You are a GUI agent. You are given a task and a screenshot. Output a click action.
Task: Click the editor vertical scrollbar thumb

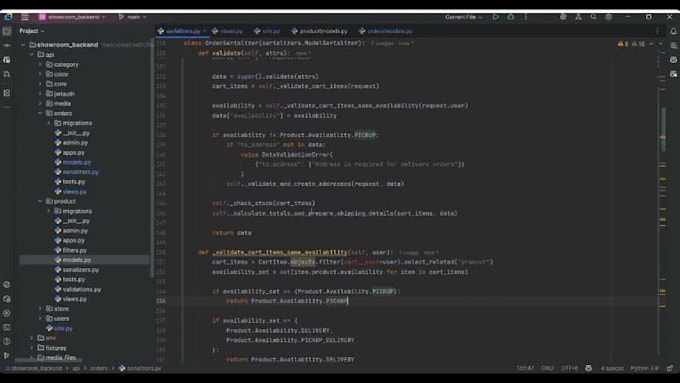point(664,129)
